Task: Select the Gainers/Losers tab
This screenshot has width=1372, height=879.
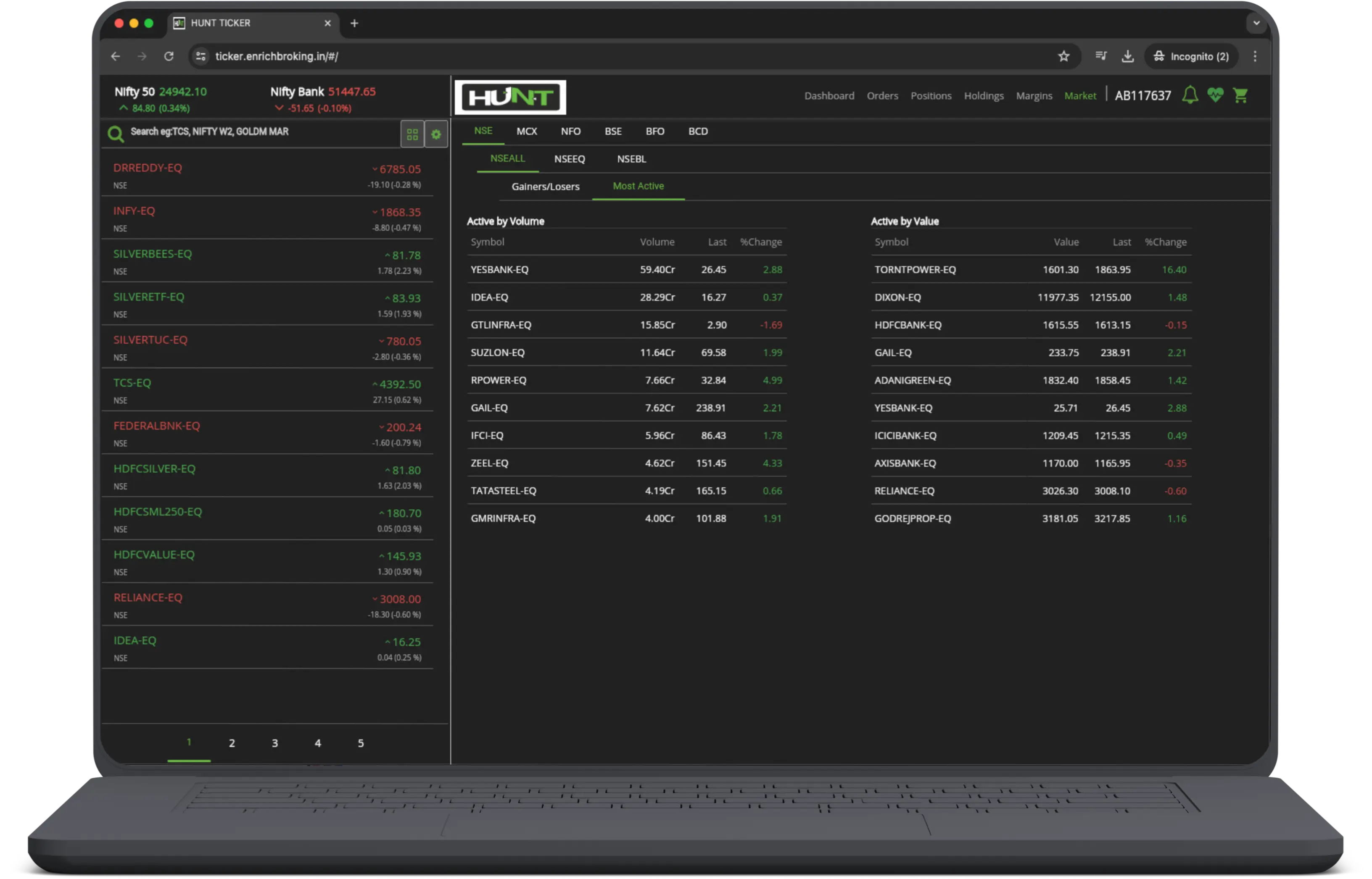Action: (545, 187)
